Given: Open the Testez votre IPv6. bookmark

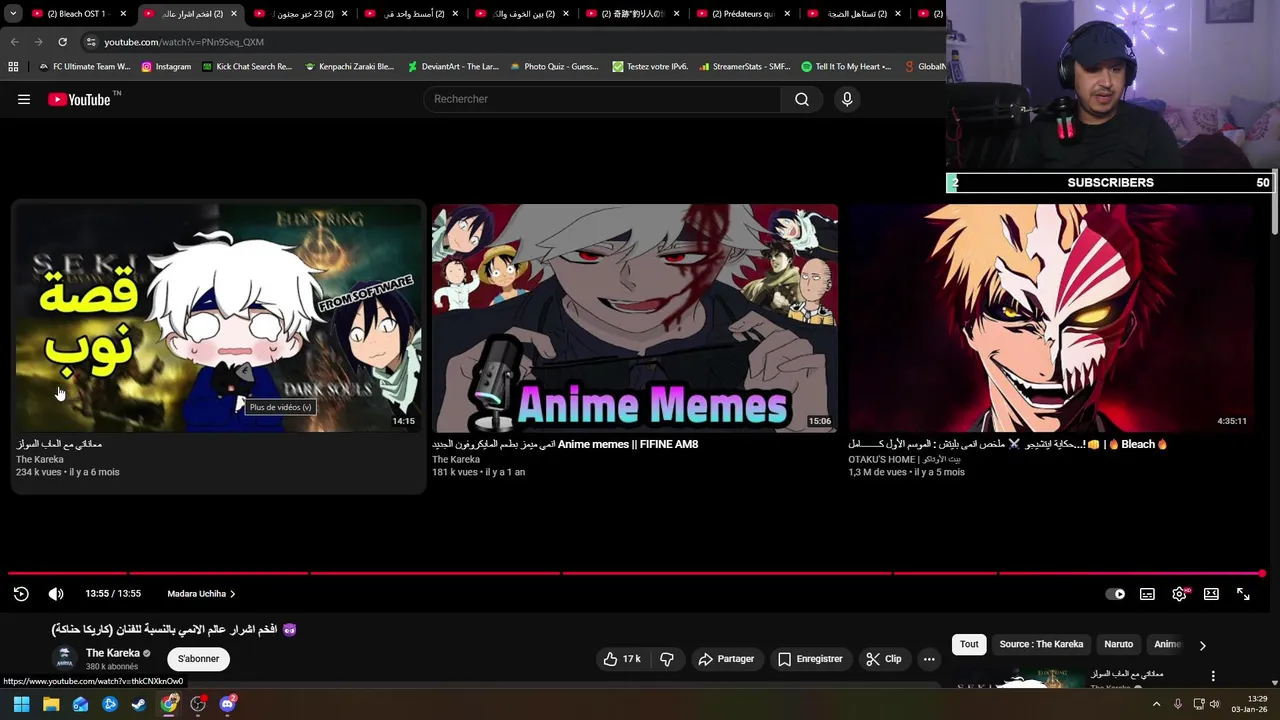Looking at the screenshot, I should 650,67.
